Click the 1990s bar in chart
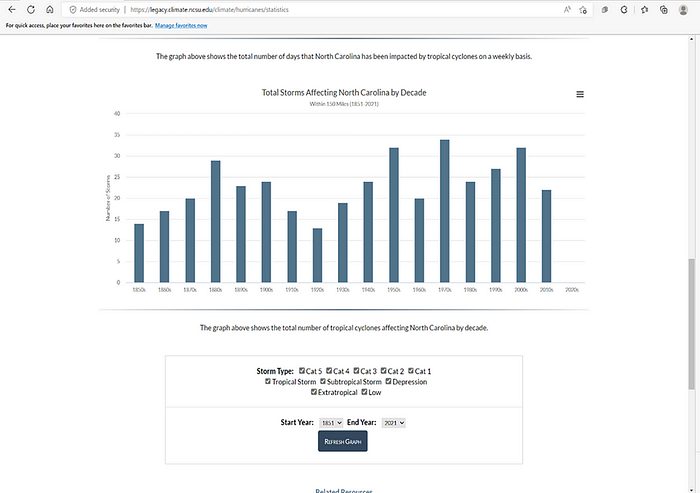 tap(496, 226)
